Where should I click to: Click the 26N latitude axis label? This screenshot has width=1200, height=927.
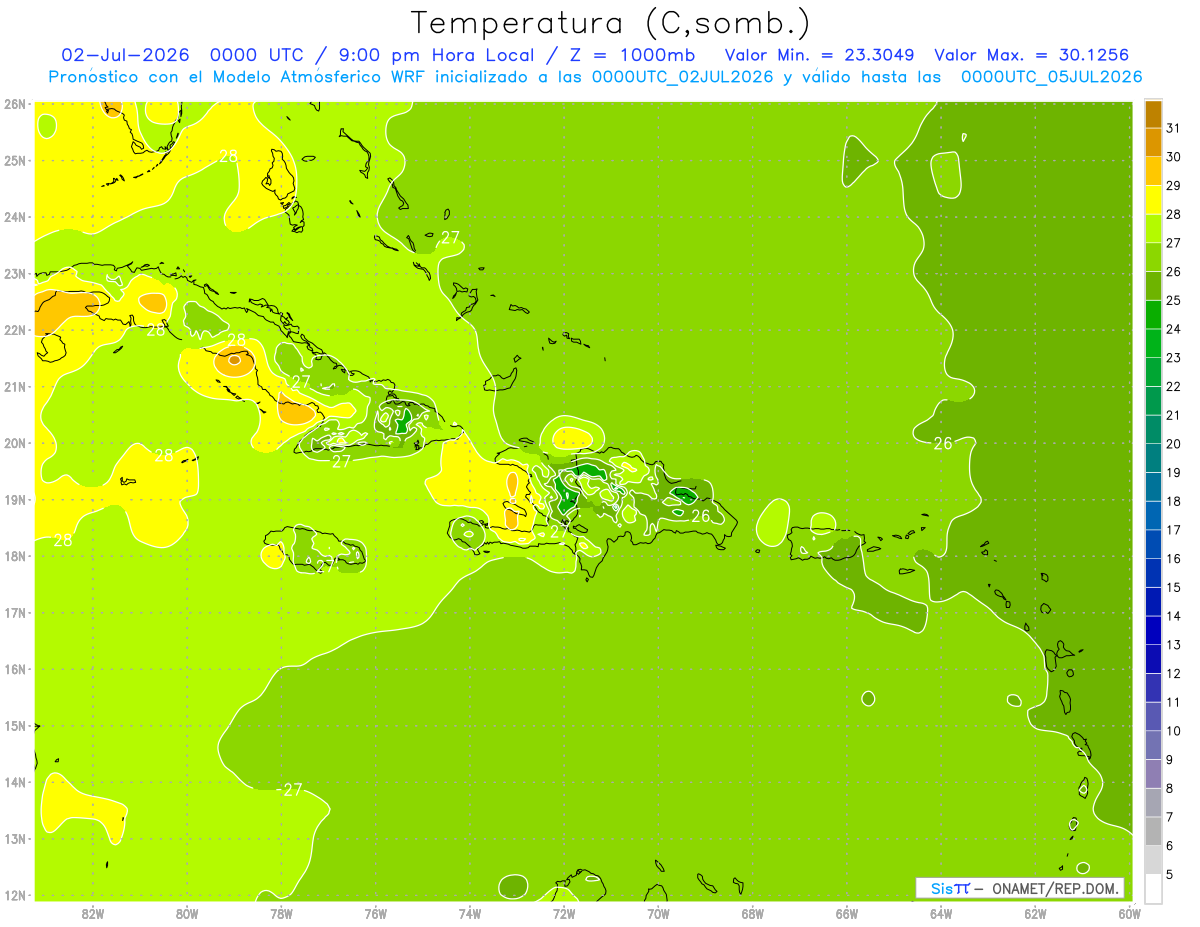coord(14,104)
